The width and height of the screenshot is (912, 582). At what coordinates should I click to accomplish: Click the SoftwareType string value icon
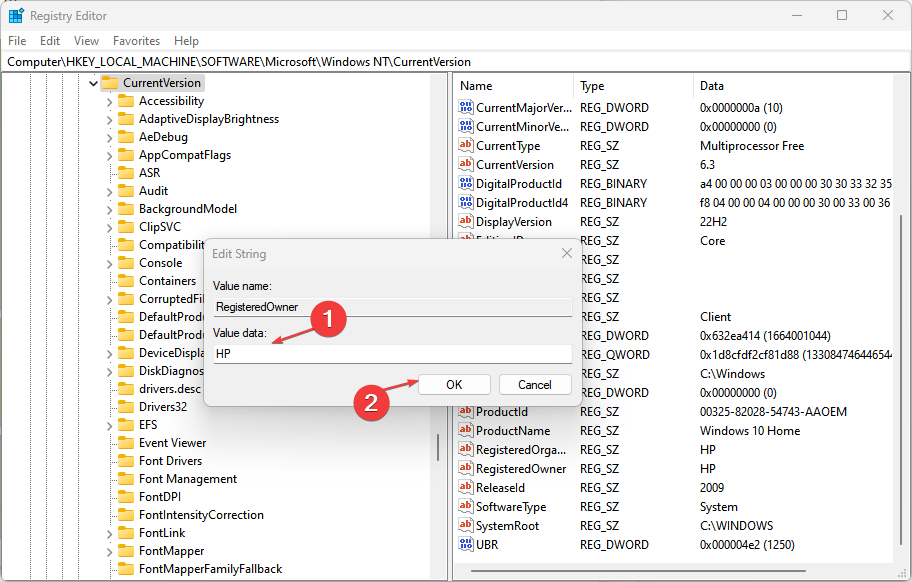click(465, 506)
